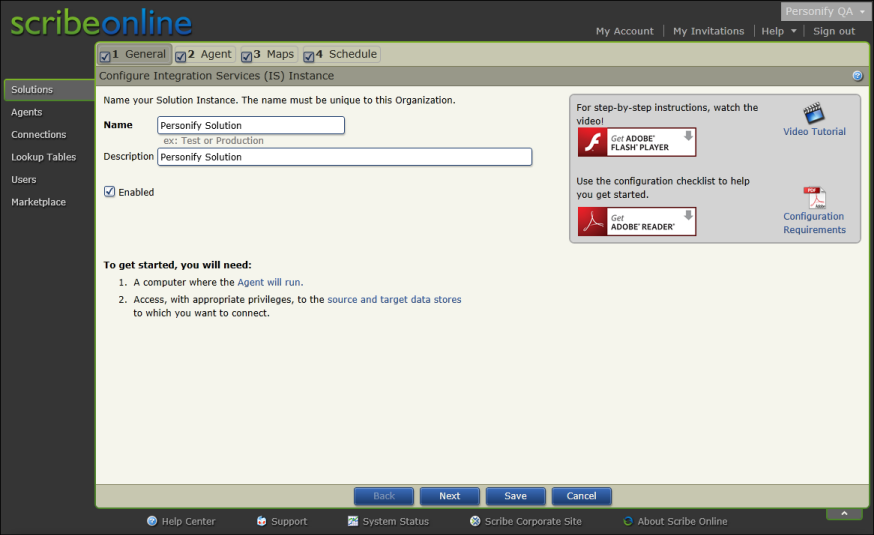Click the System Status footer icon
The image size is (874, 535).
(x=353, y=521)
